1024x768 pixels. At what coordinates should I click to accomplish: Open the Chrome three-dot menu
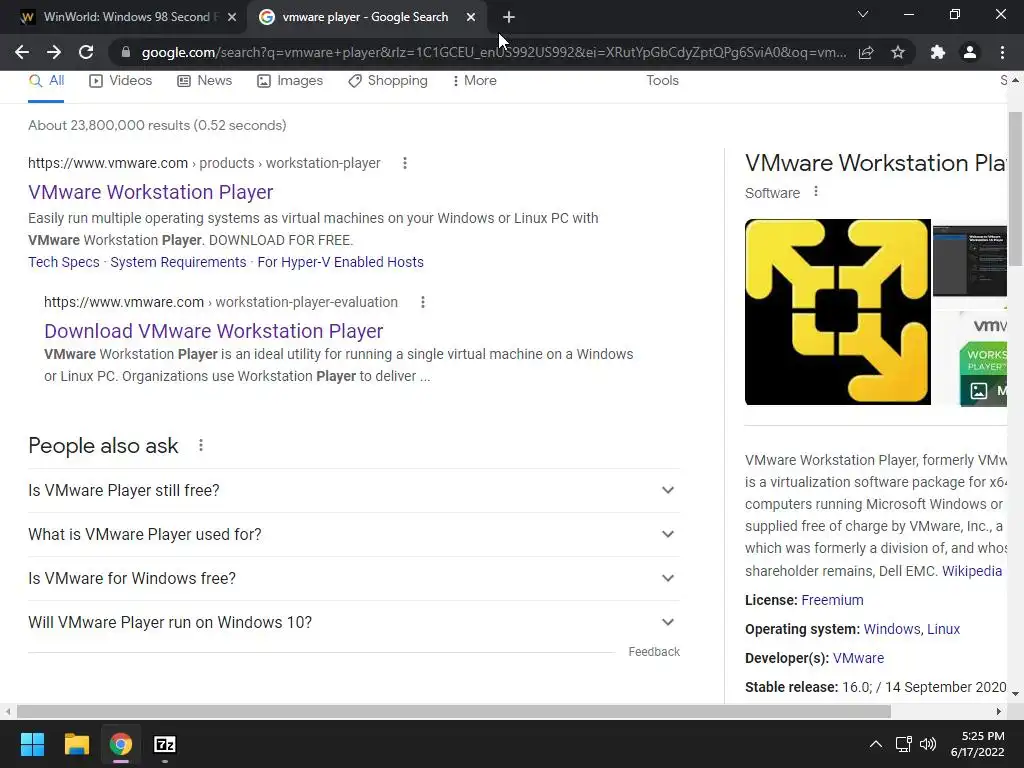[1002, 52]
